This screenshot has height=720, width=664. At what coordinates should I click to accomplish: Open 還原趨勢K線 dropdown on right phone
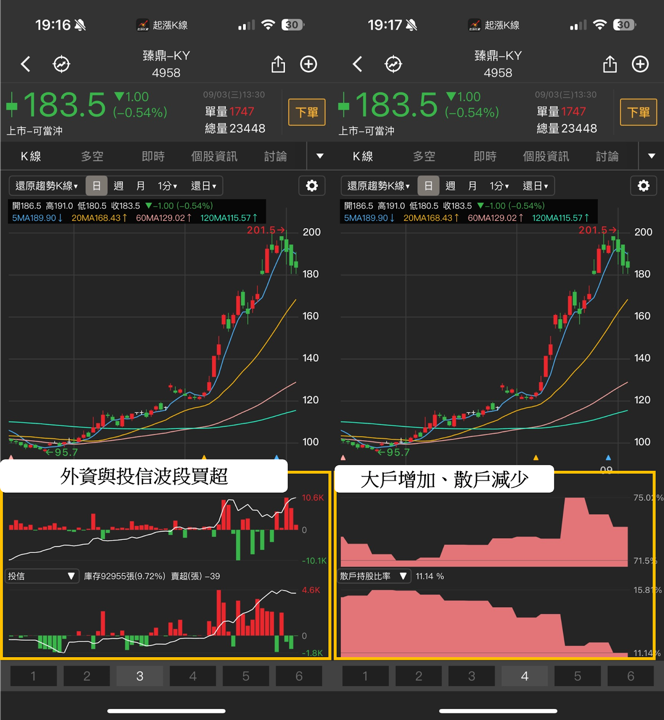(378, 186)
